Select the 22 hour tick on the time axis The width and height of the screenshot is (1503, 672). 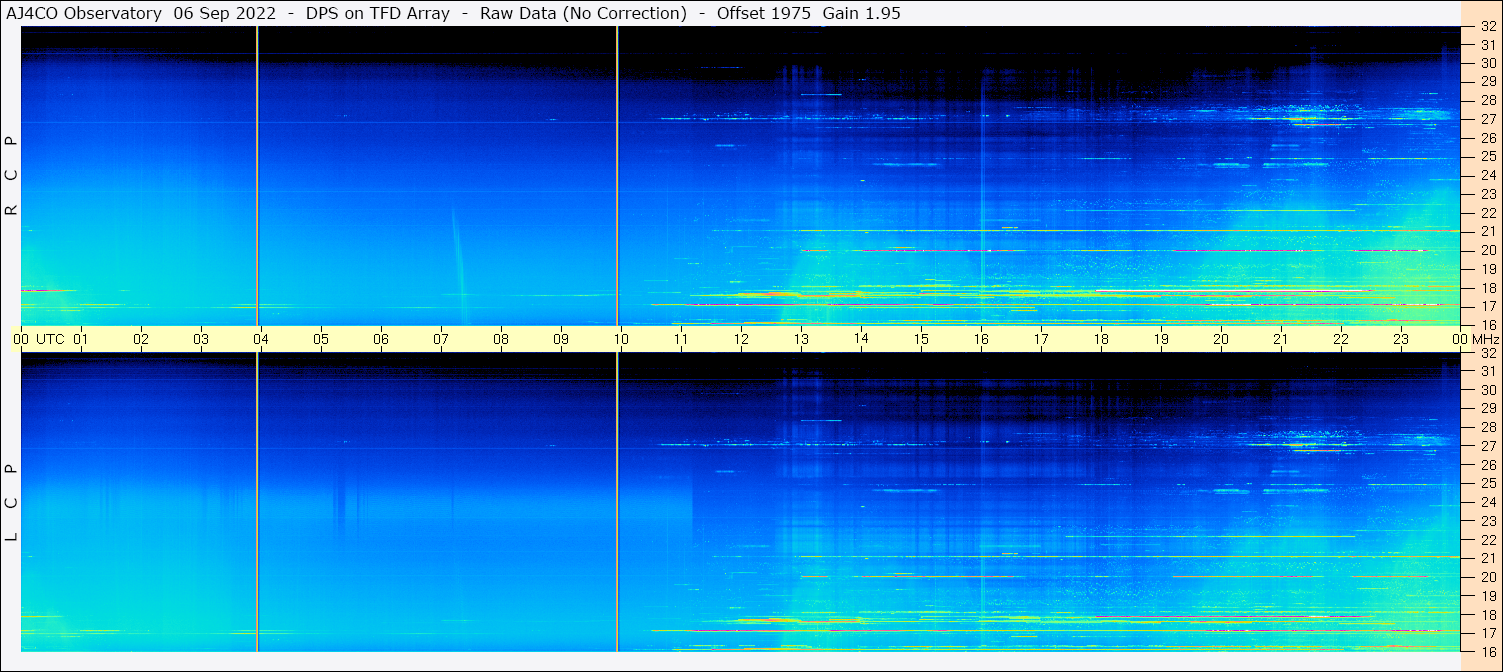[1341, 339]
